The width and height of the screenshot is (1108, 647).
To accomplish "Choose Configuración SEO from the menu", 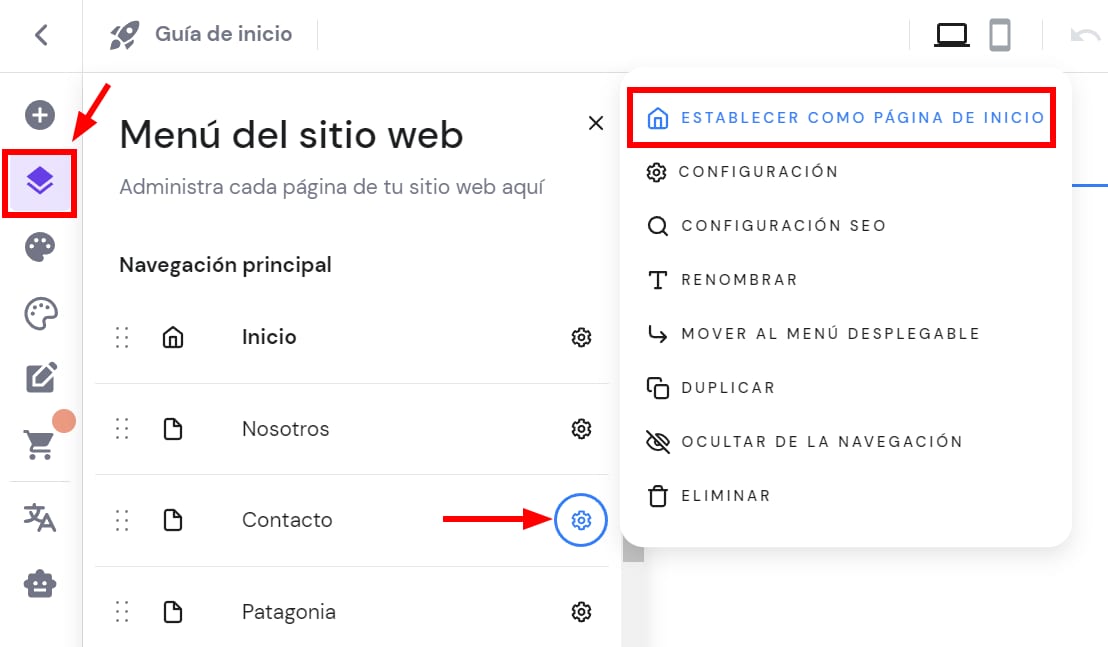I will point(783,226).
